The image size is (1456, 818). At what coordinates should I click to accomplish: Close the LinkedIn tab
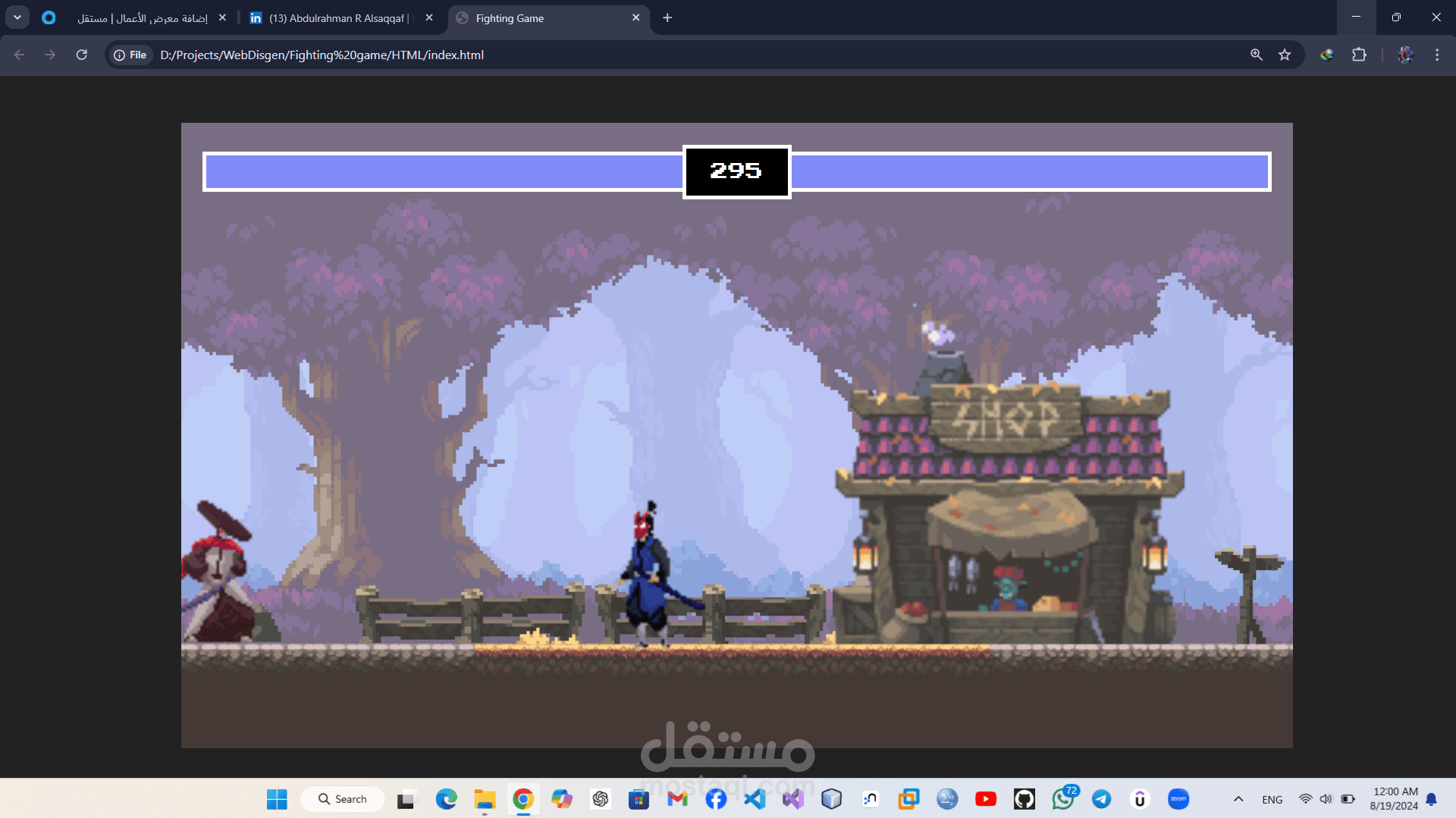point(429,17)
